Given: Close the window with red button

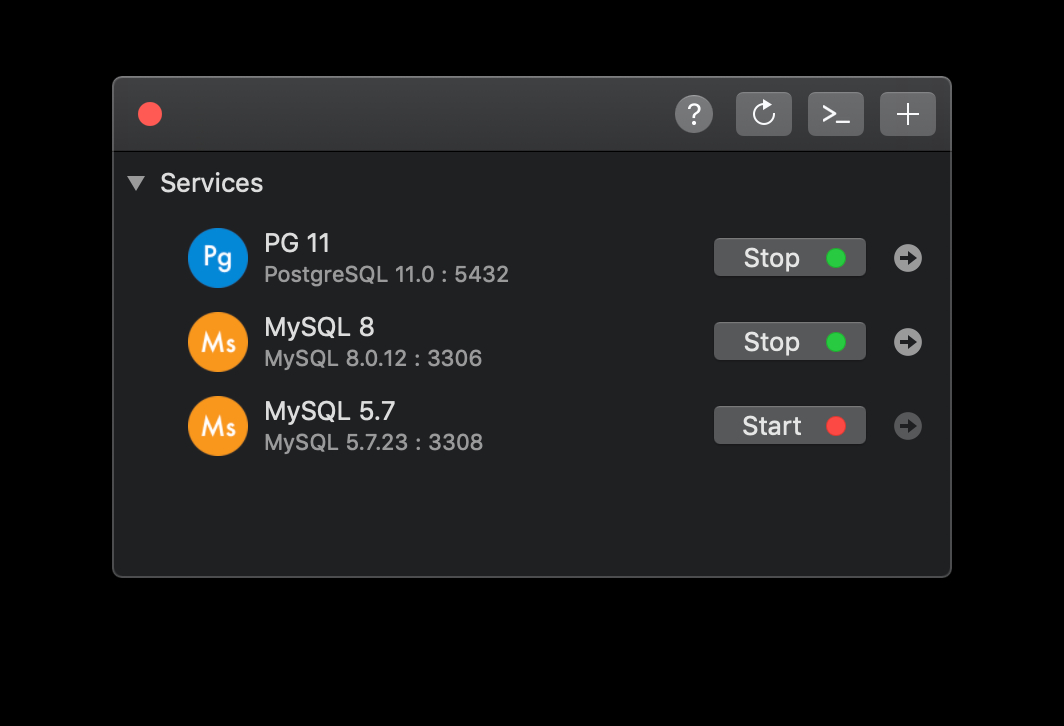Looking at the screenshot, I should [150, 114].
